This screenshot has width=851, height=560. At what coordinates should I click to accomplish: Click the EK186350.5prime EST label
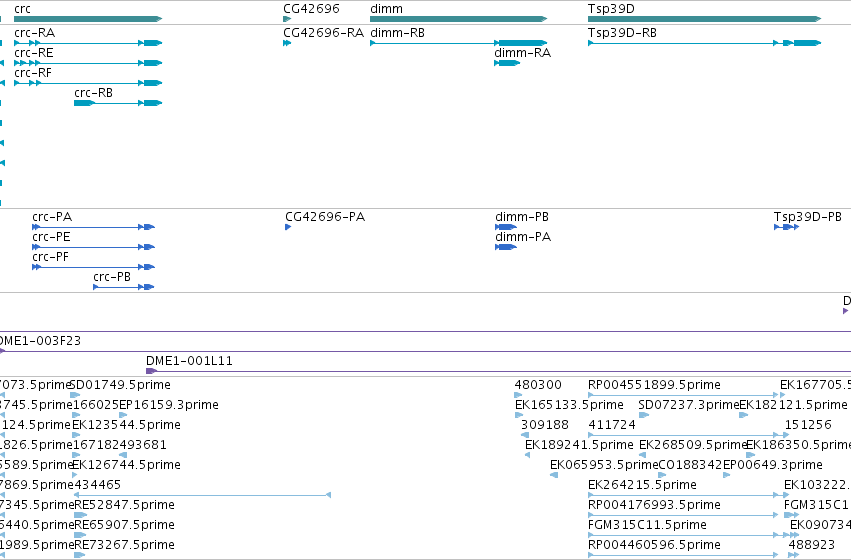click(798, 445)
